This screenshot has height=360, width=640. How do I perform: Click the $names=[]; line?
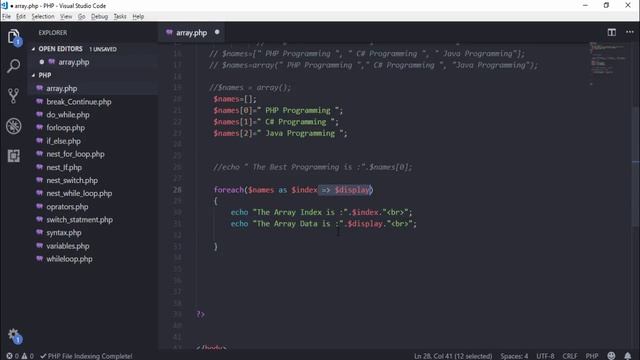pos(235,99)
